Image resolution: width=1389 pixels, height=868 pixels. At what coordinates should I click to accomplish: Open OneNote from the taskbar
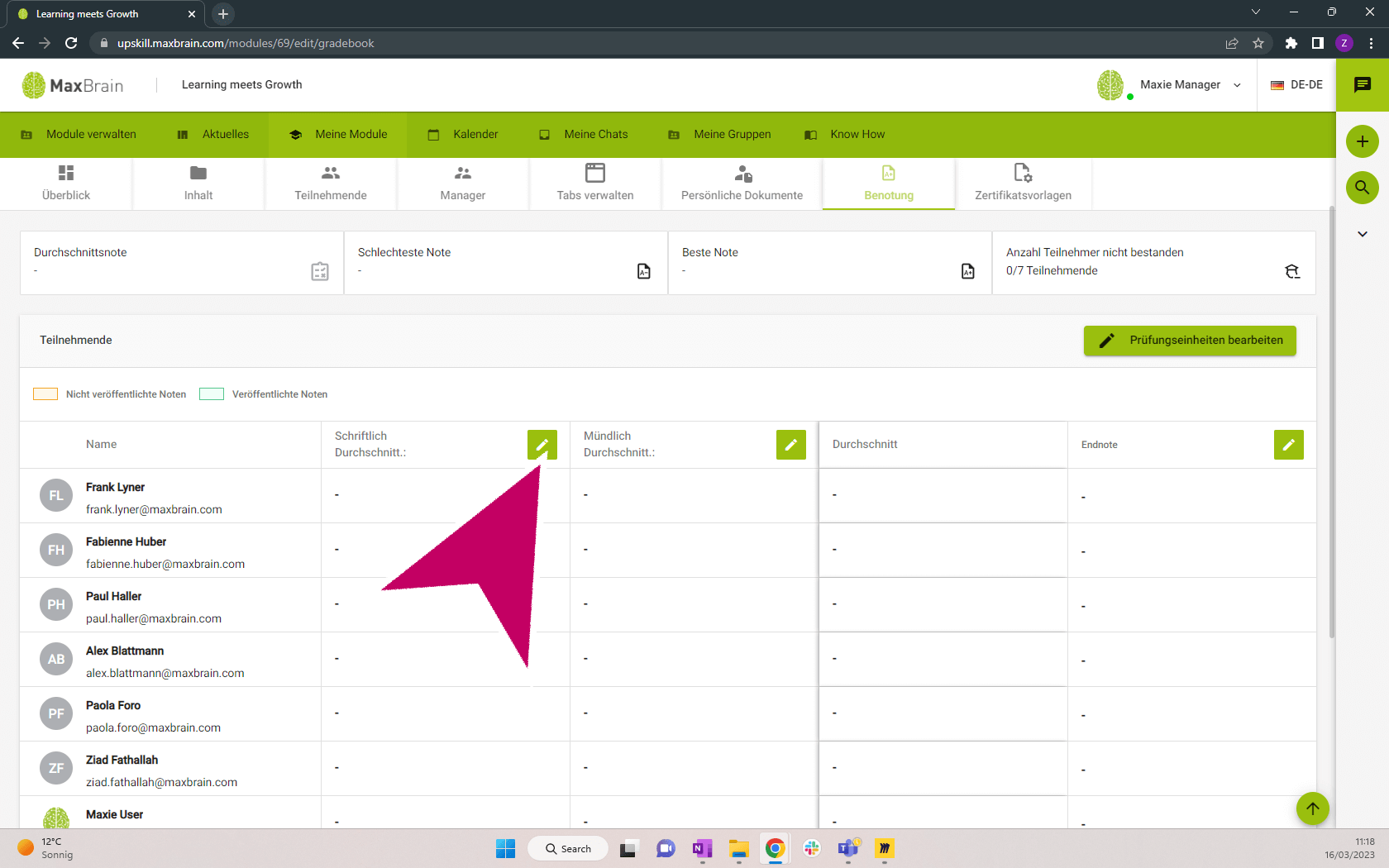coord(702,849)
